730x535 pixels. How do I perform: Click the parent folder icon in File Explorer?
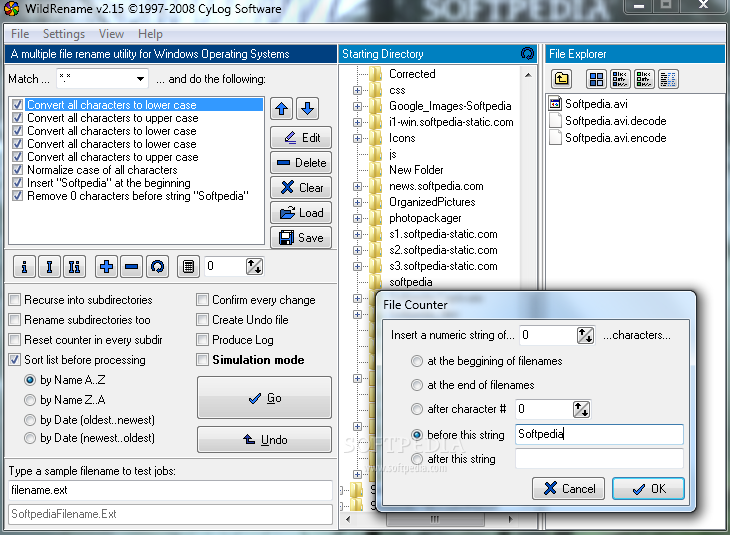click(x=561, y=79)
